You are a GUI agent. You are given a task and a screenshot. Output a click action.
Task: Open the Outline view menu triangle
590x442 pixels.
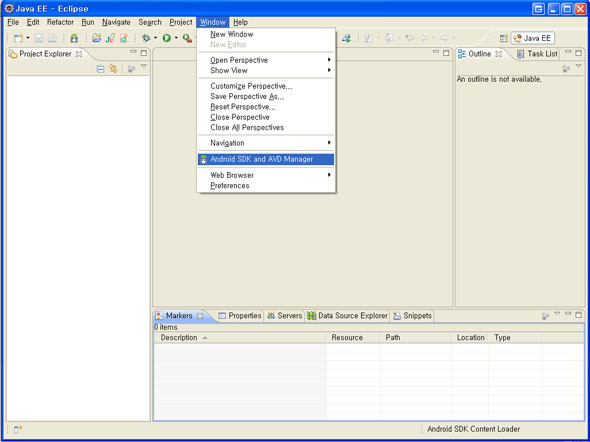coord(579,66)
